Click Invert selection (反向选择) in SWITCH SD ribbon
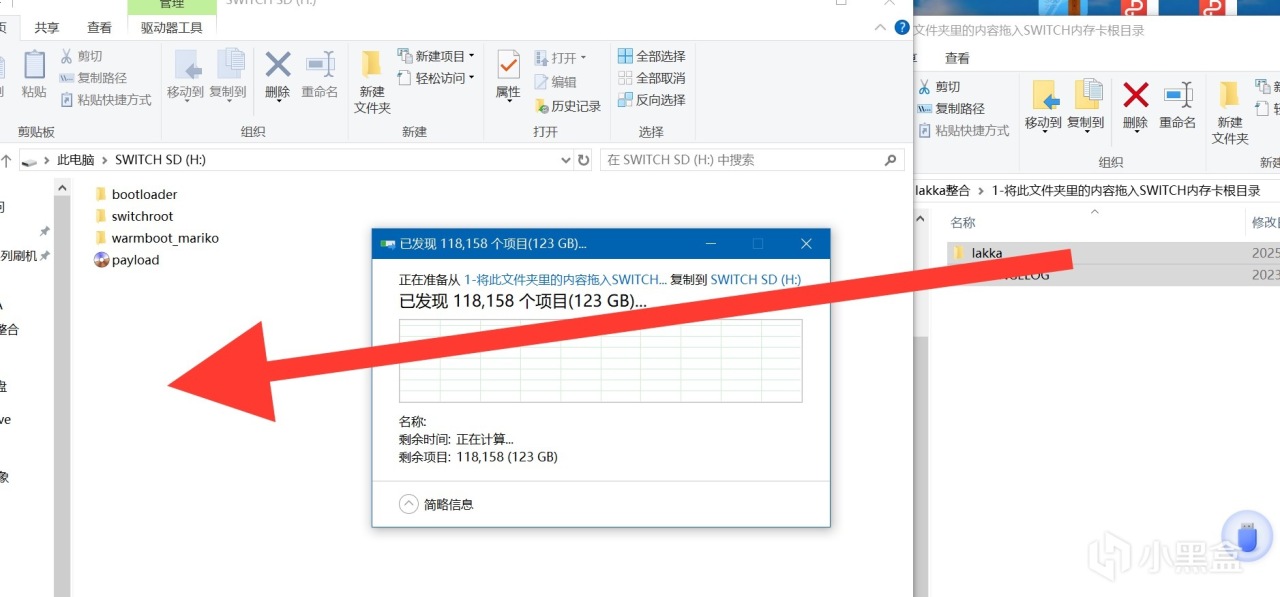 [652, 100]
